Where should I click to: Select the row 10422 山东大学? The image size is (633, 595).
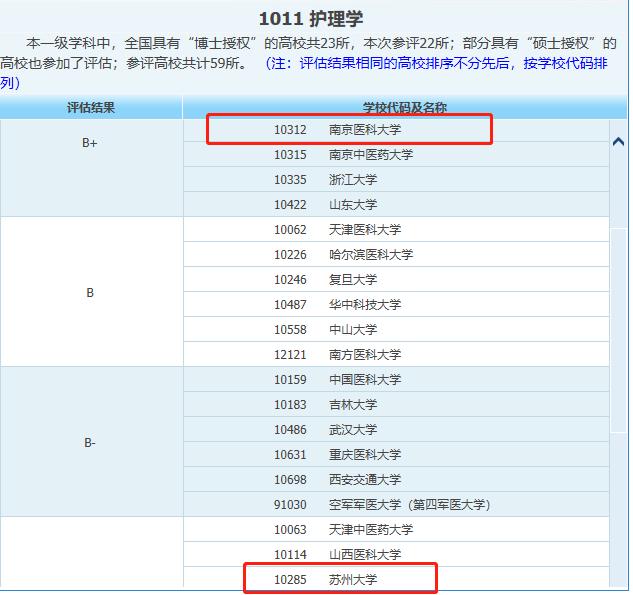point(396,205)
